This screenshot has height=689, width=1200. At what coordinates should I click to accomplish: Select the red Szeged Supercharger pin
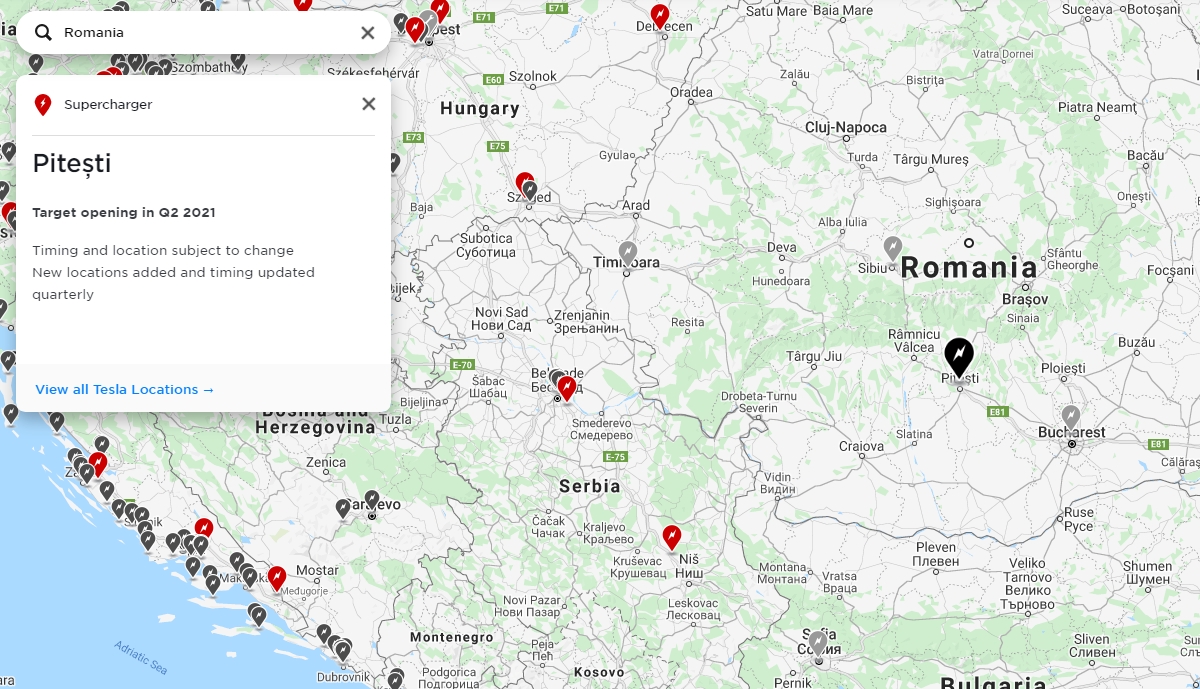click(523, 184)
